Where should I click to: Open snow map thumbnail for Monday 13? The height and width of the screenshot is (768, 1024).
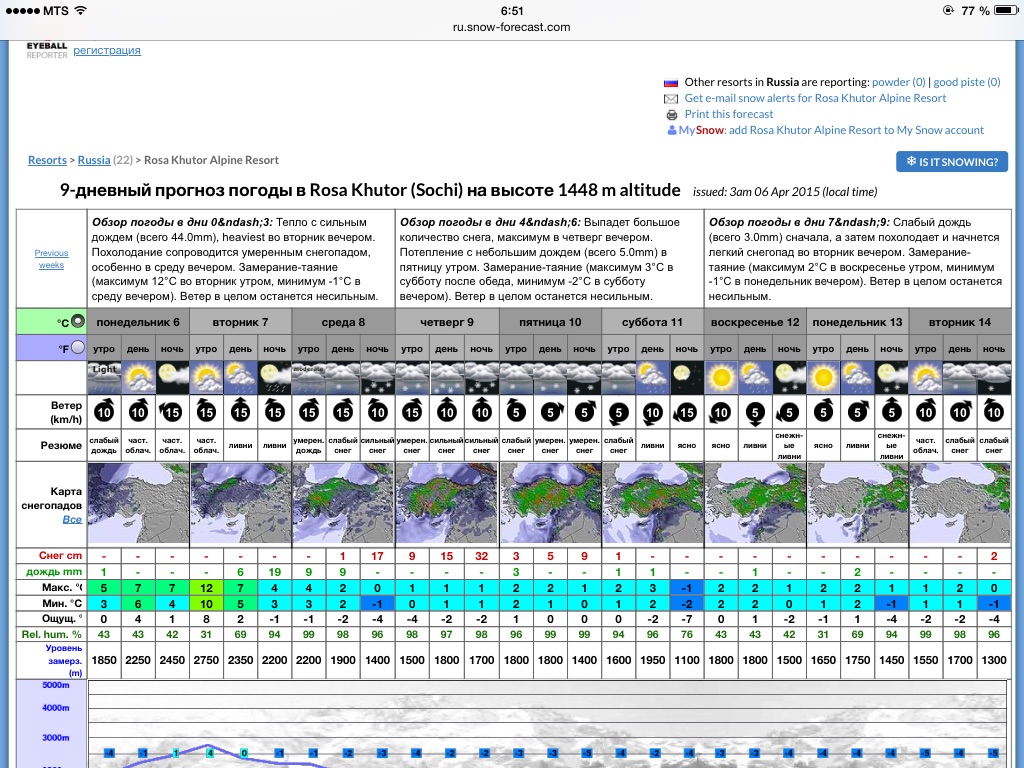(x=858, y=503)
